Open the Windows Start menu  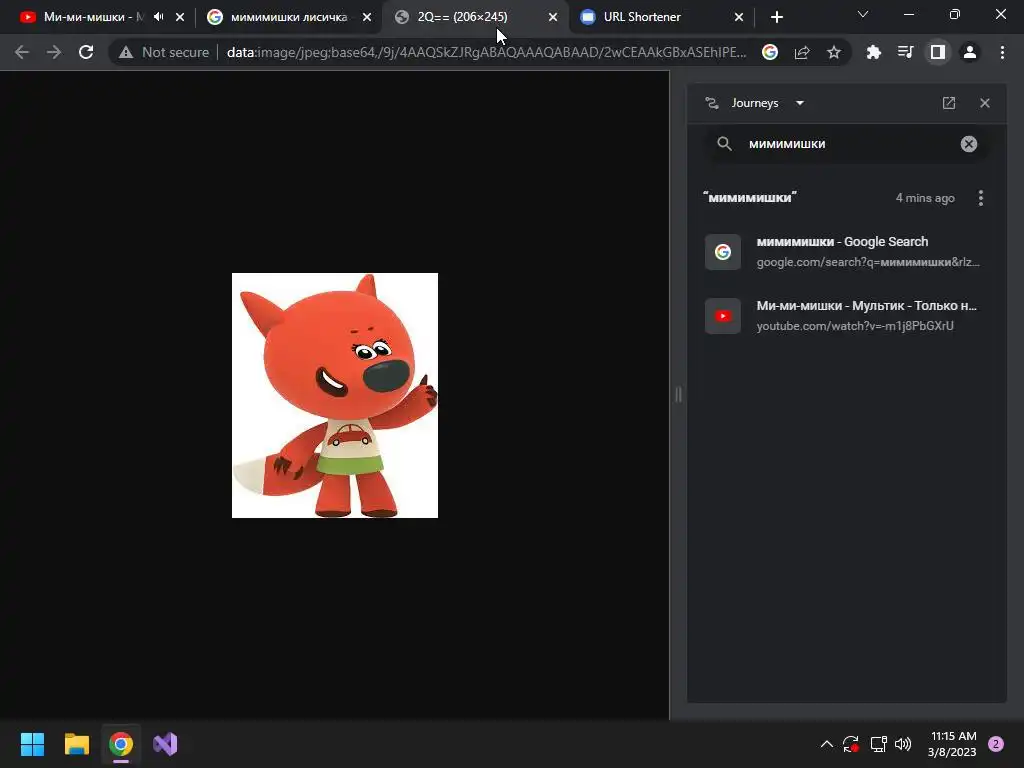pos(32,744)
